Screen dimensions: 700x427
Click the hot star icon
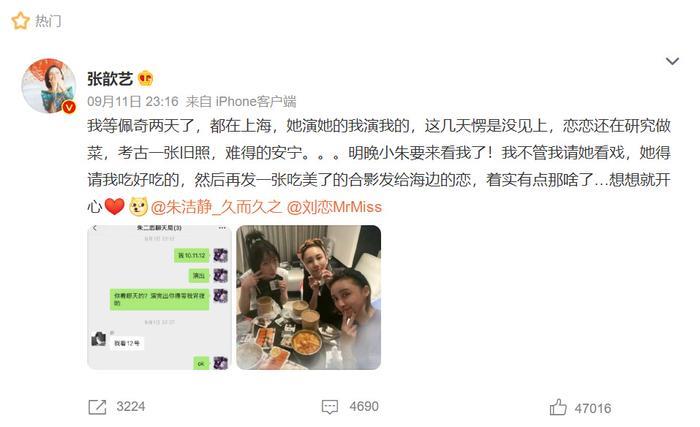20,21
